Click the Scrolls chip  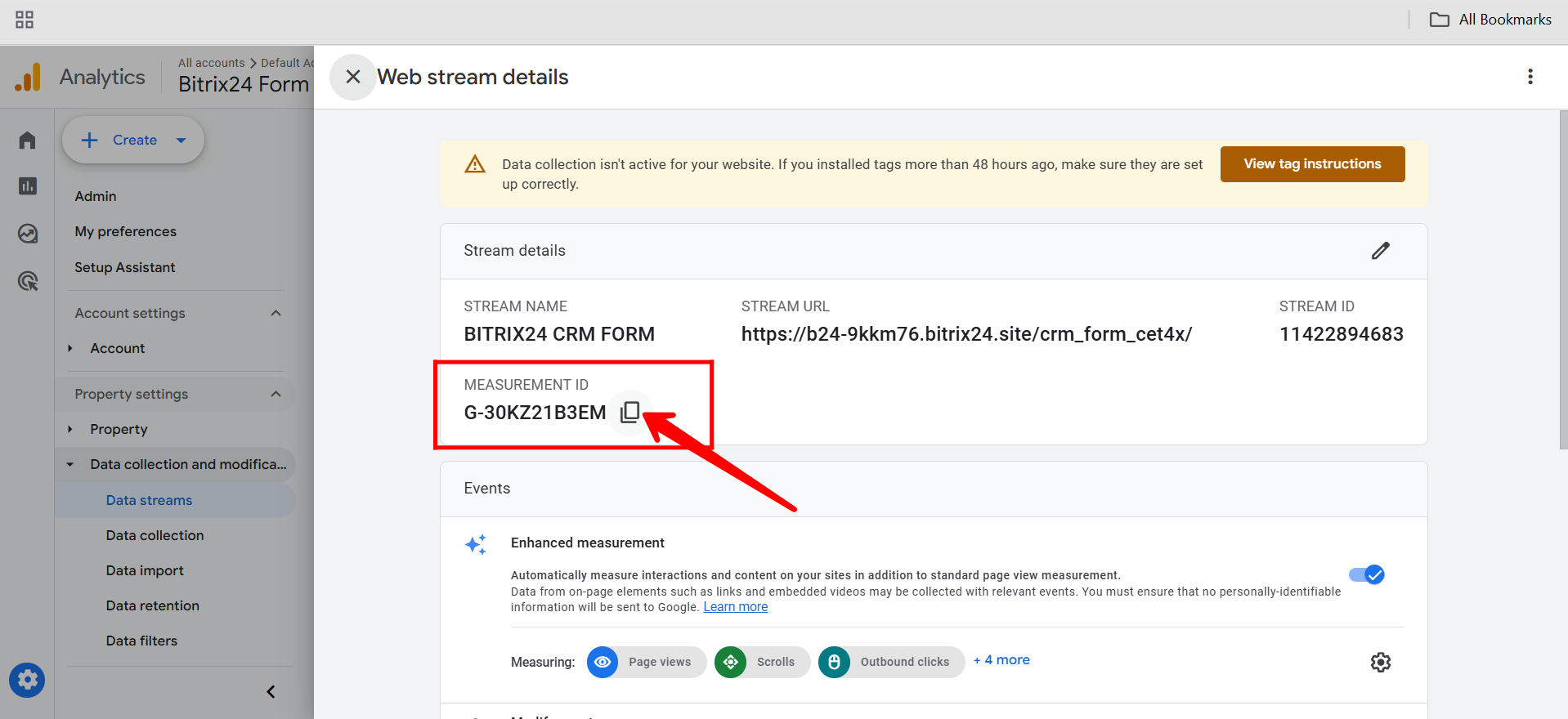tap(762, 662)
